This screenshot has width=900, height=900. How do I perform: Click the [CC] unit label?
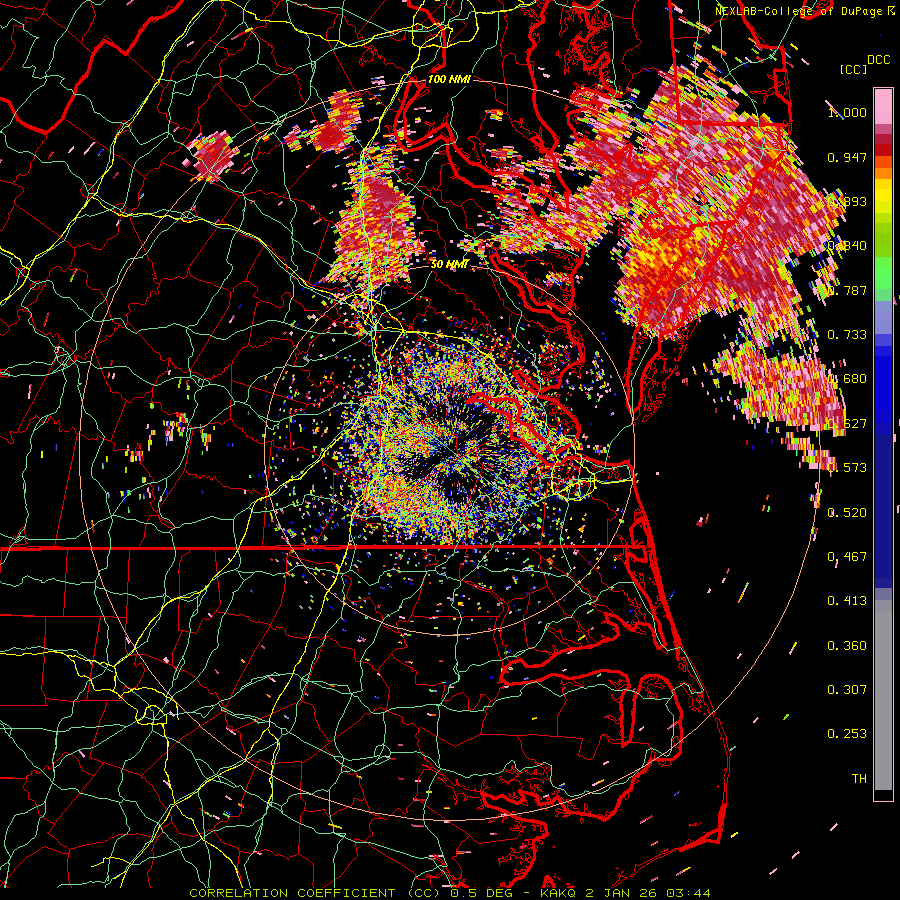click(x=853, y=69)
